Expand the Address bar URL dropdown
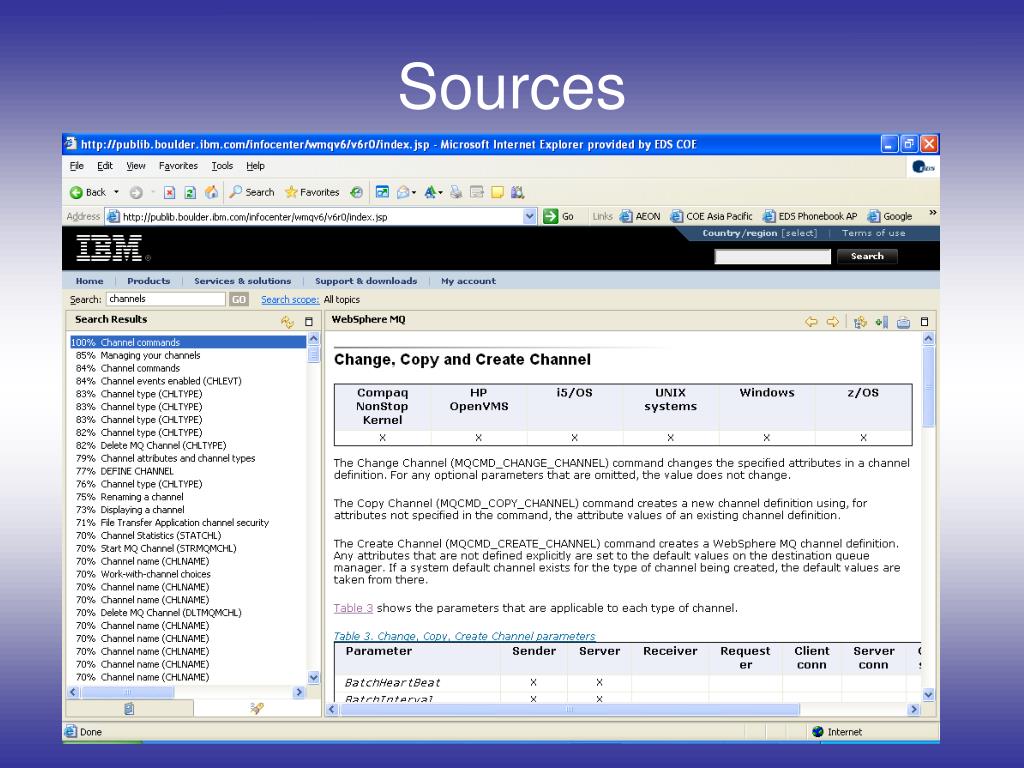The height and width of the screenshot is (768, 1024). coord(530,216)
